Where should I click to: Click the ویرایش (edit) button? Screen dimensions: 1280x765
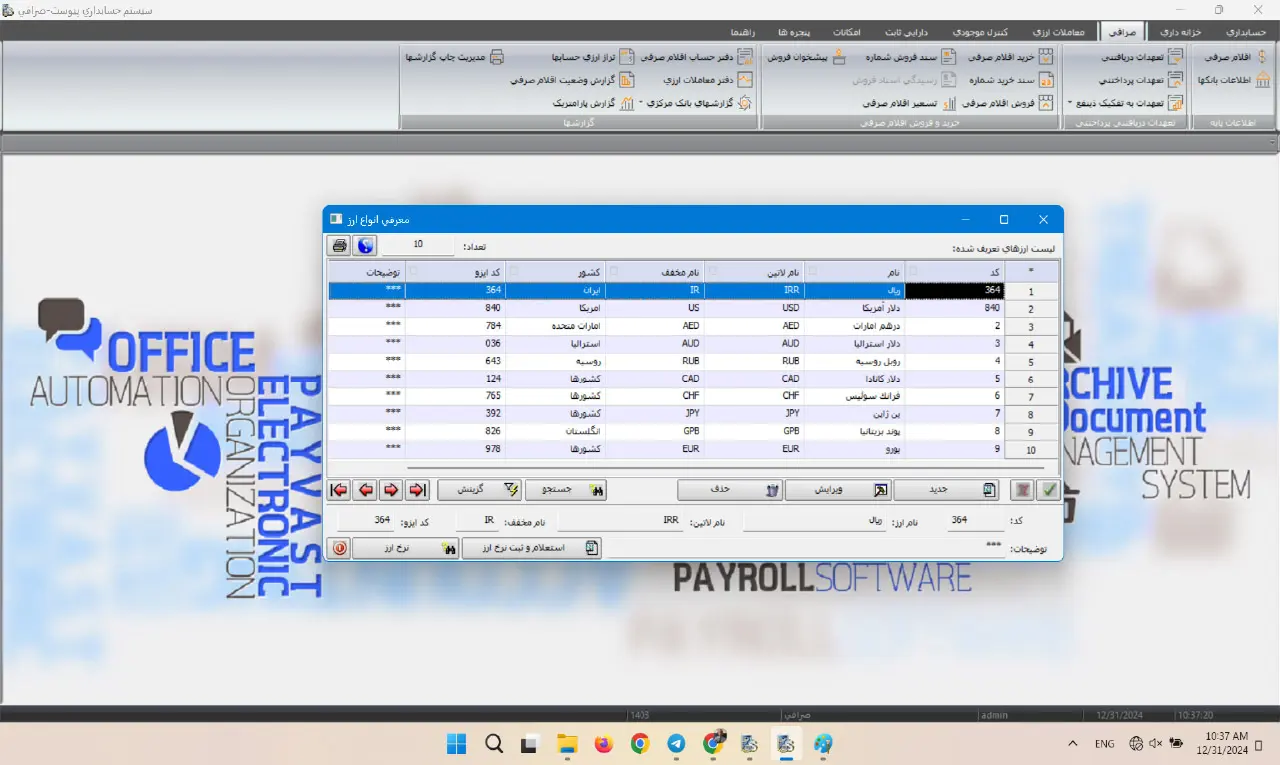837,490
